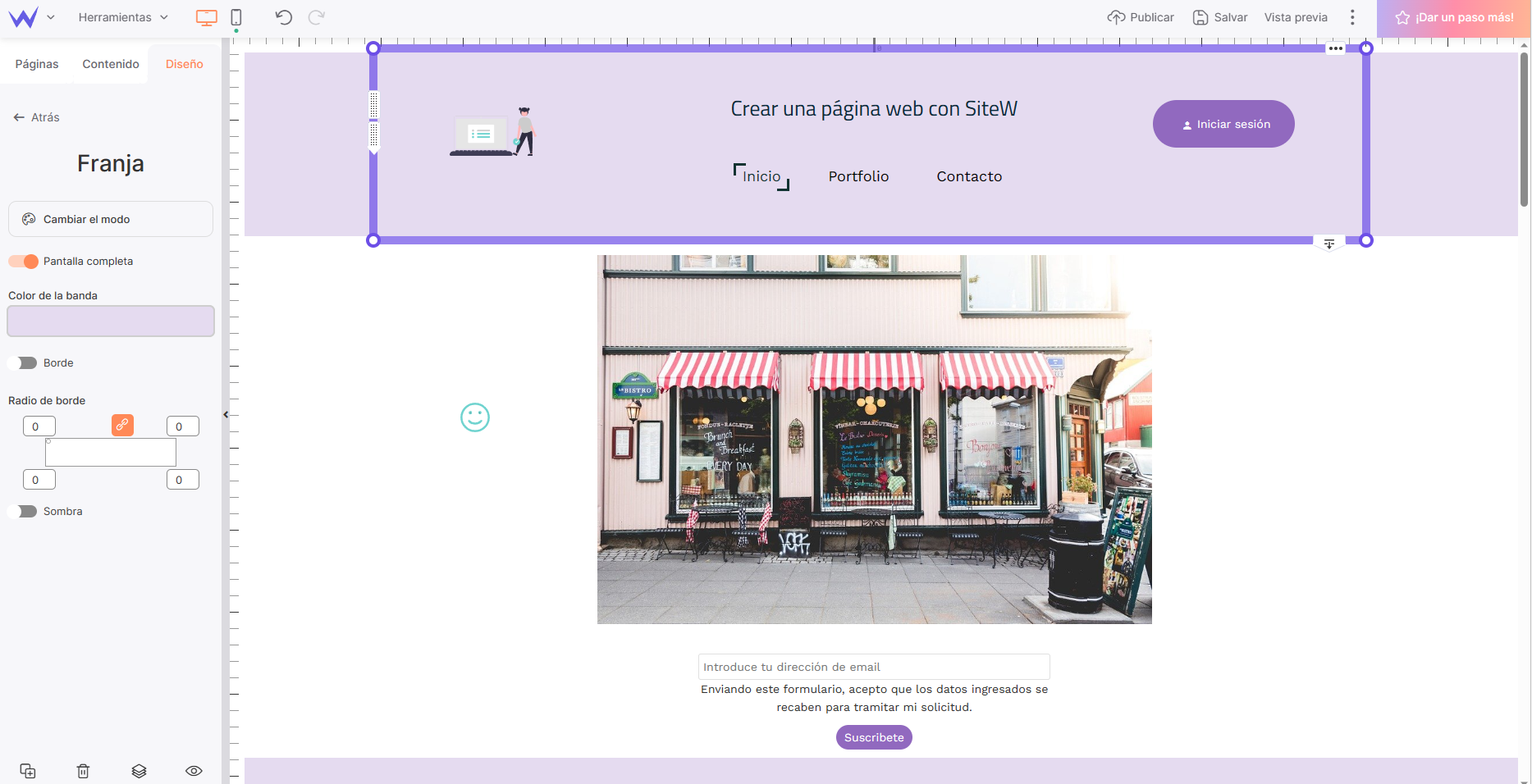Expand the logo dropdown arrow

pyautogui.click(x=51, y=17)
